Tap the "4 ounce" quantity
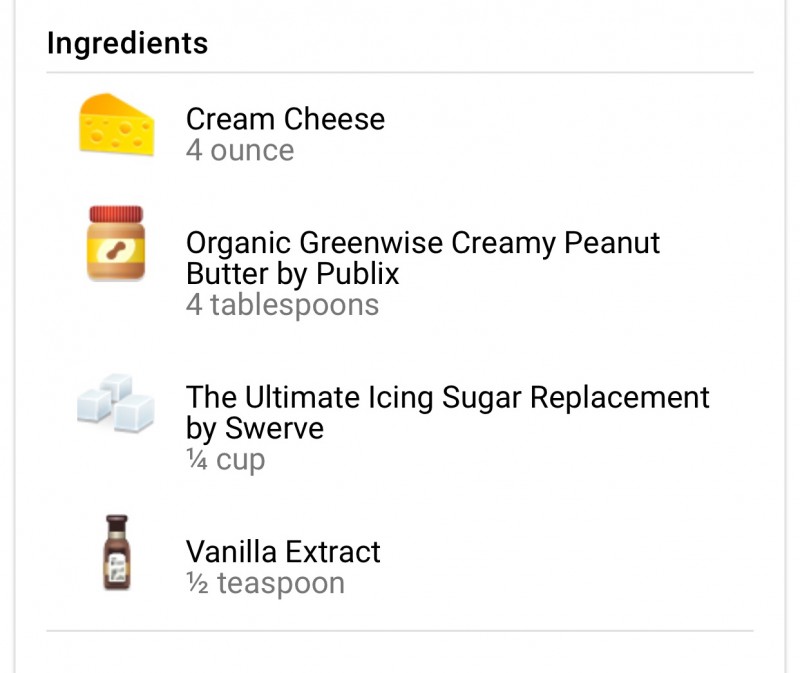This screenshot has width=800, height=673. (240, 151)
